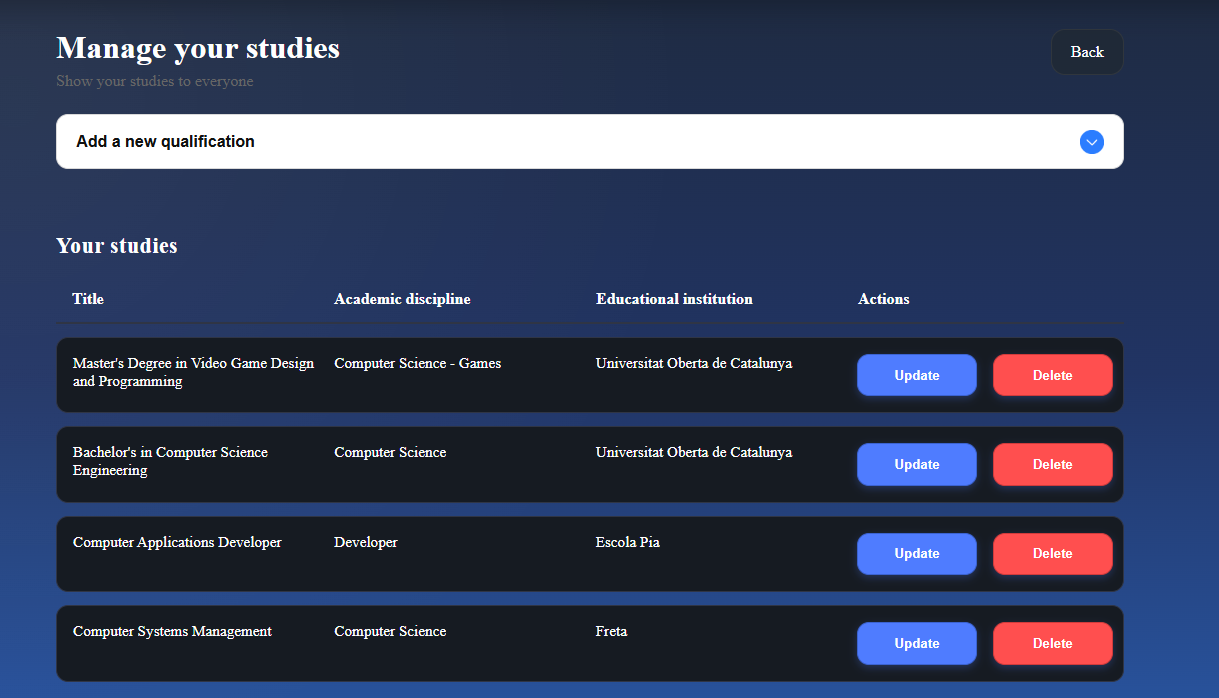Click the Back button
This screenshot has width=1219, height=698.
click(1087, 52)
